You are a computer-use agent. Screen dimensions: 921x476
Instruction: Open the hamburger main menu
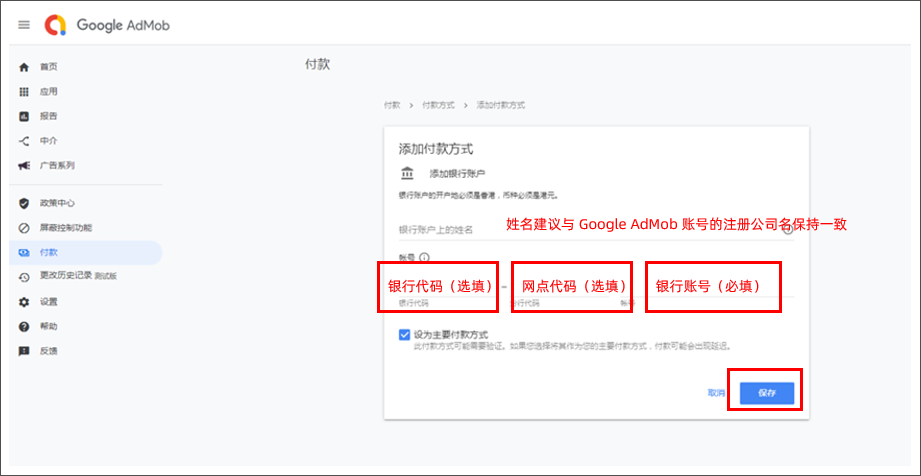point(24,25)
